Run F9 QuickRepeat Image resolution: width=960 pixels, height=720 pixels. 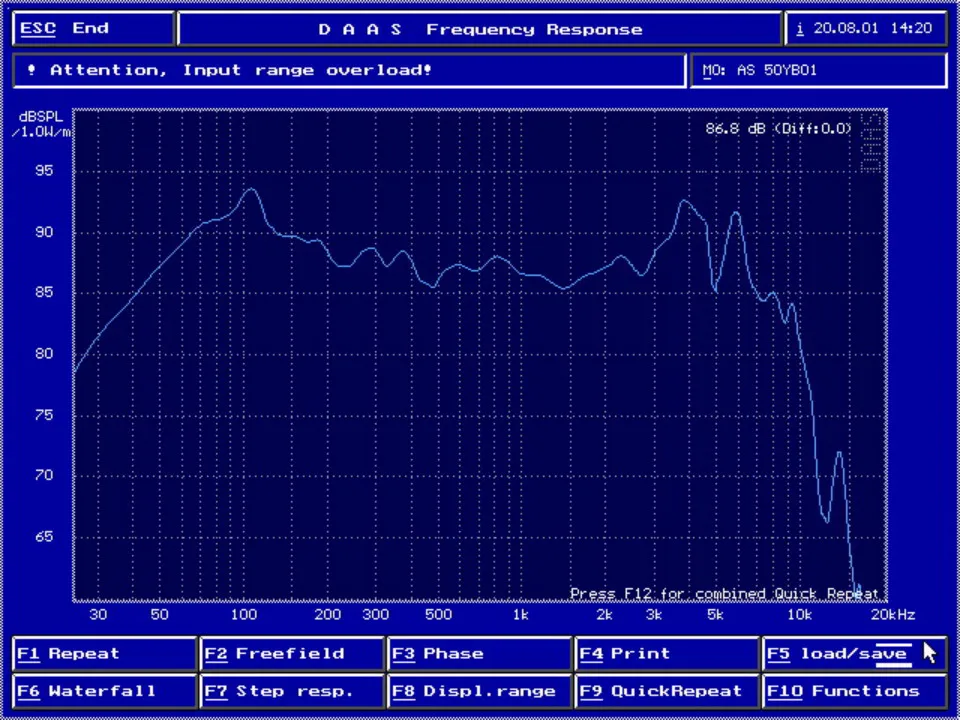[x=667, y=692]
